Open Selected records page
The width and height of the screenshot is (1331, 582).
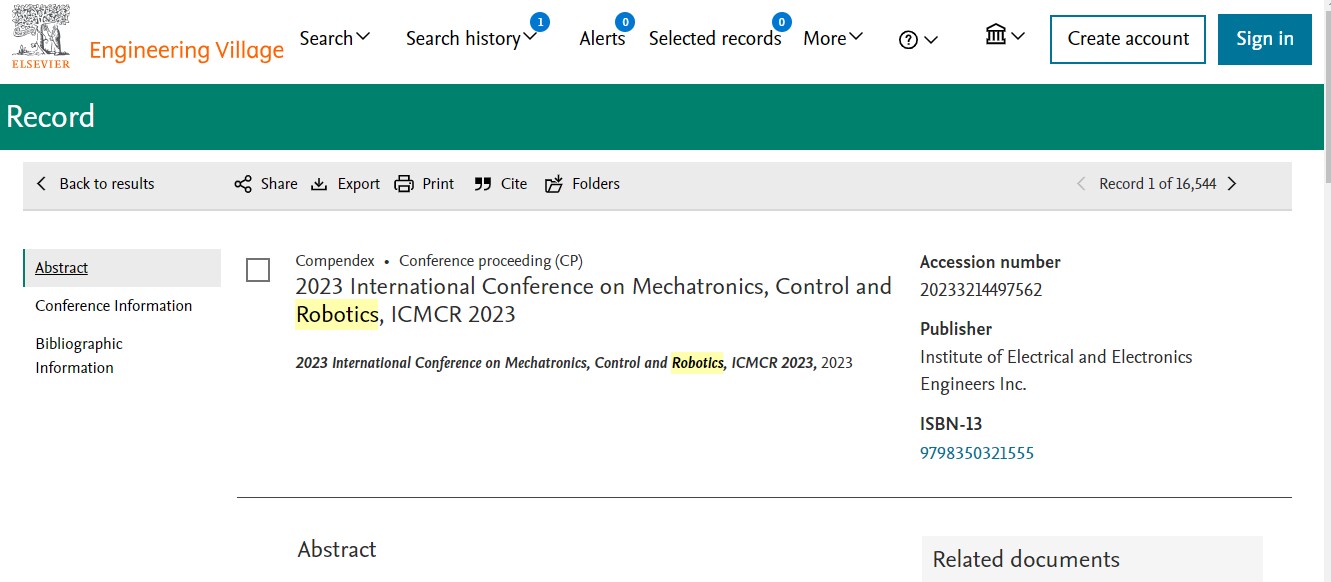click(715, 38)
